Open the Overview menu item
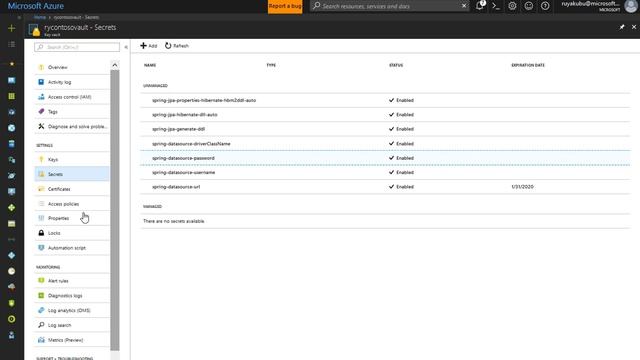The image size is (640, 360). pos(72,67)
